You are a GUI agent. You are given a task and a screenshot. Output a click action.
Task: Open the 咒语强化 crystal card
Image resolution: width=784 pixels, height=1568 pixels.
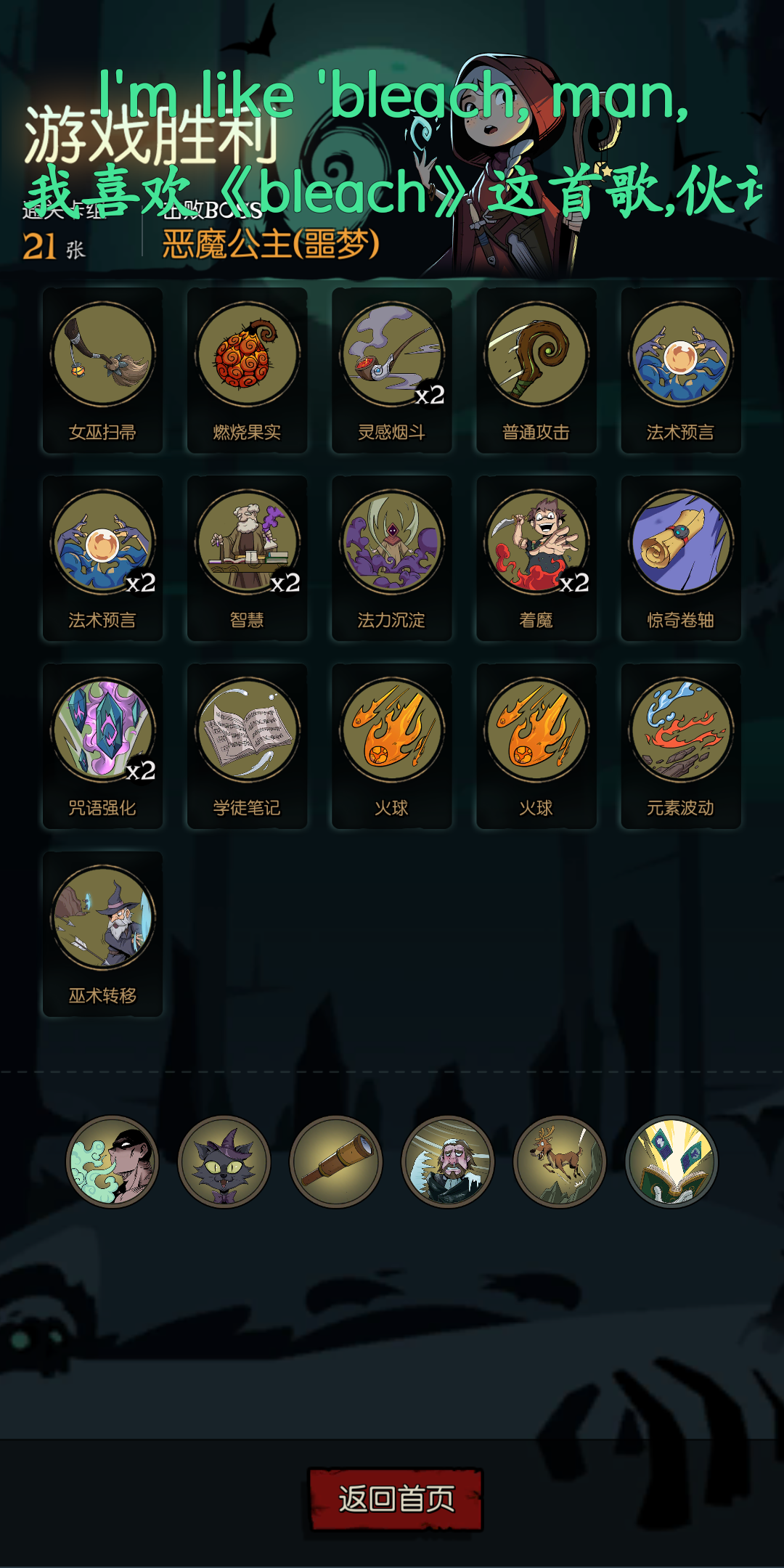click(x=102, y=746)
